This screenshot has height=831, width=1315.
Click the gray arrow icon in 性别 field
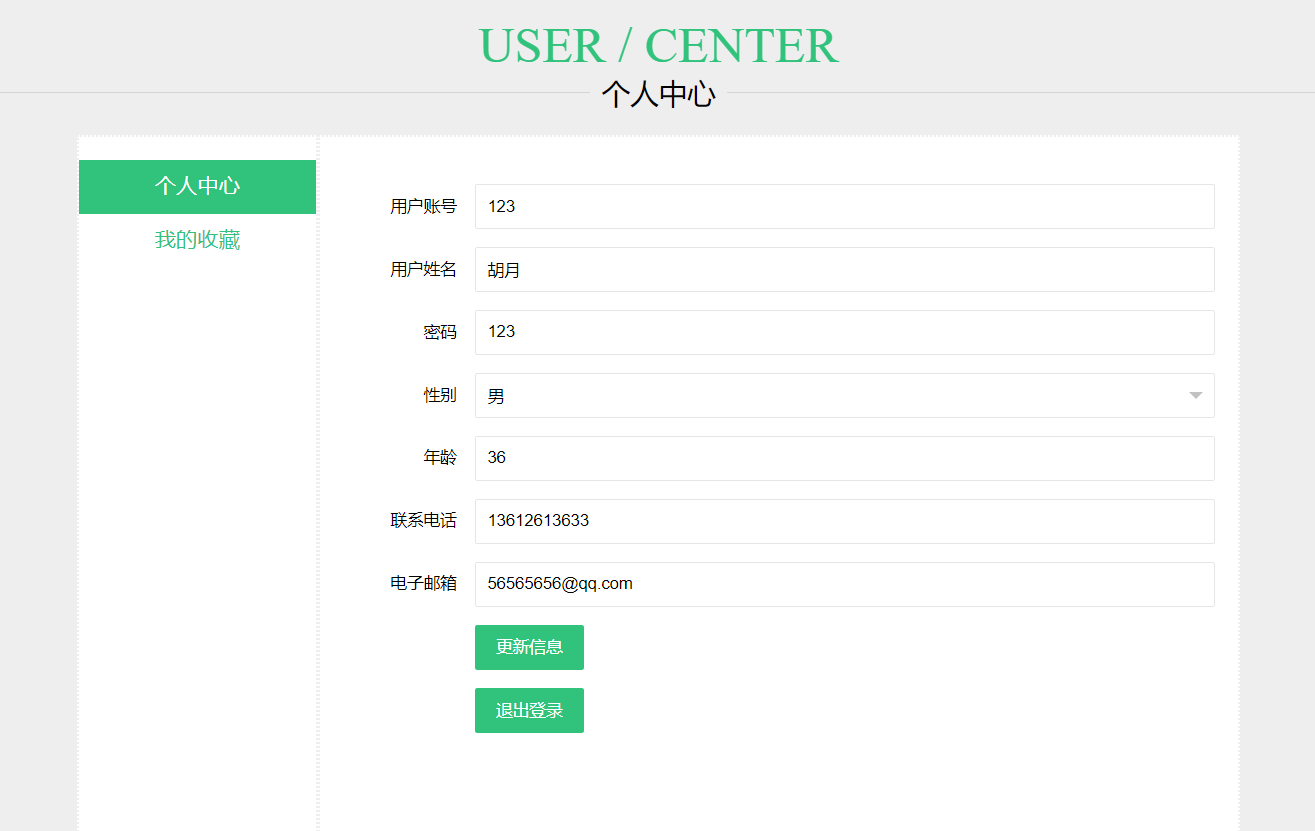click(1195, 396)
